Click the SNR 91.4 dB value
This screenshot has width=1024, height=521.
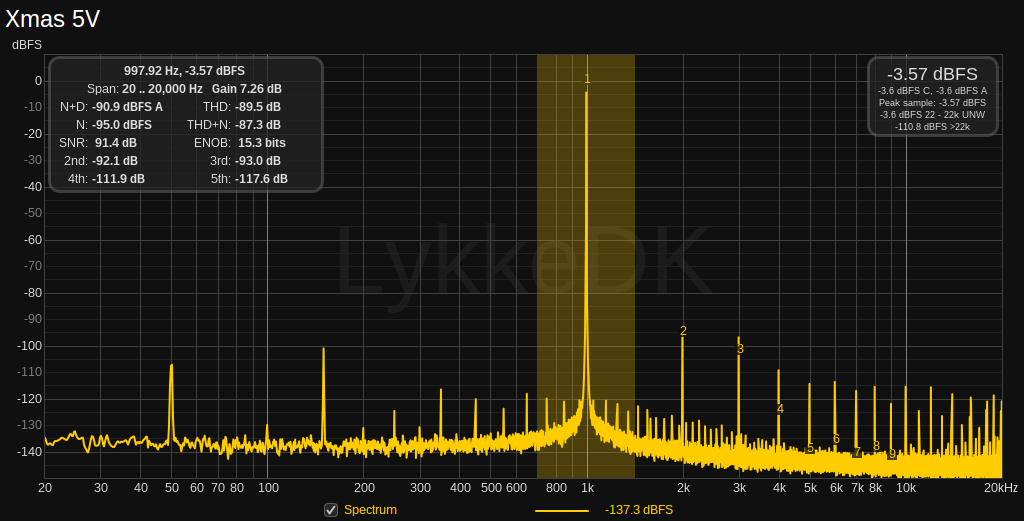tap(116, 142)
